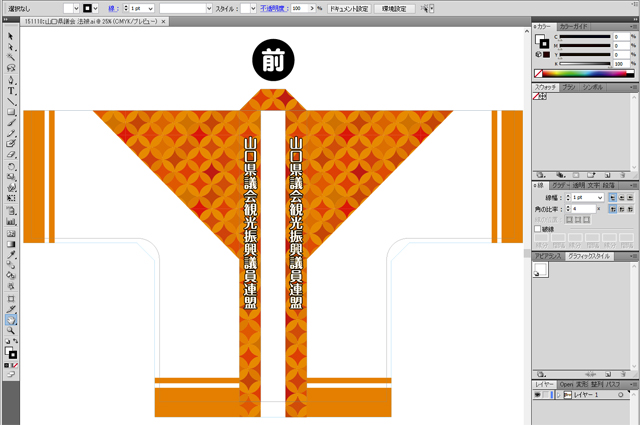Screen dimensions: 640x425
Task: Select bevel join in stroke panel
Action: pos(630,209)
